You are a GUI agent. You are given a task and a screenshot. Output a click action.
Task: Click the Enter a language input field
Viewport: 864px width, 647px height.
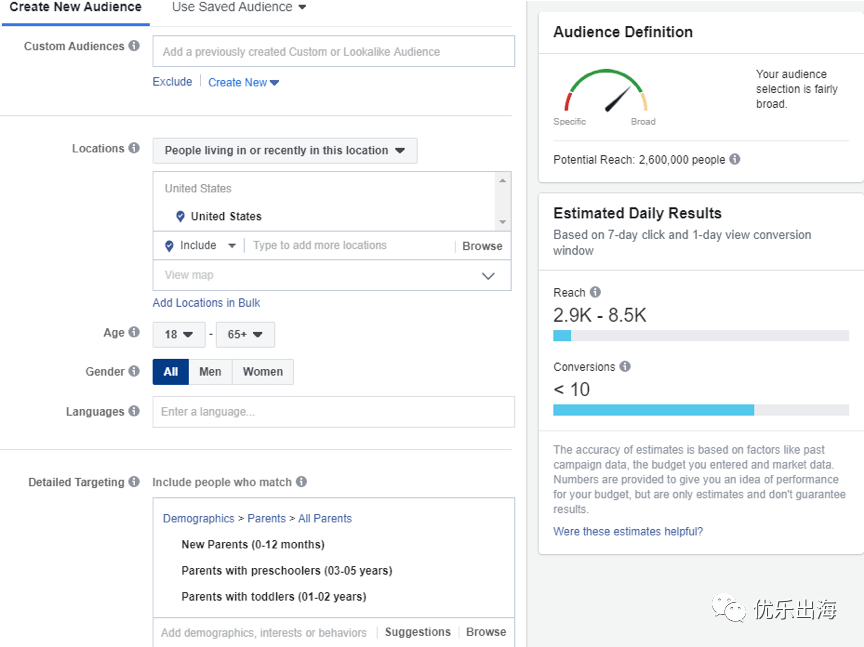(333, 412)
